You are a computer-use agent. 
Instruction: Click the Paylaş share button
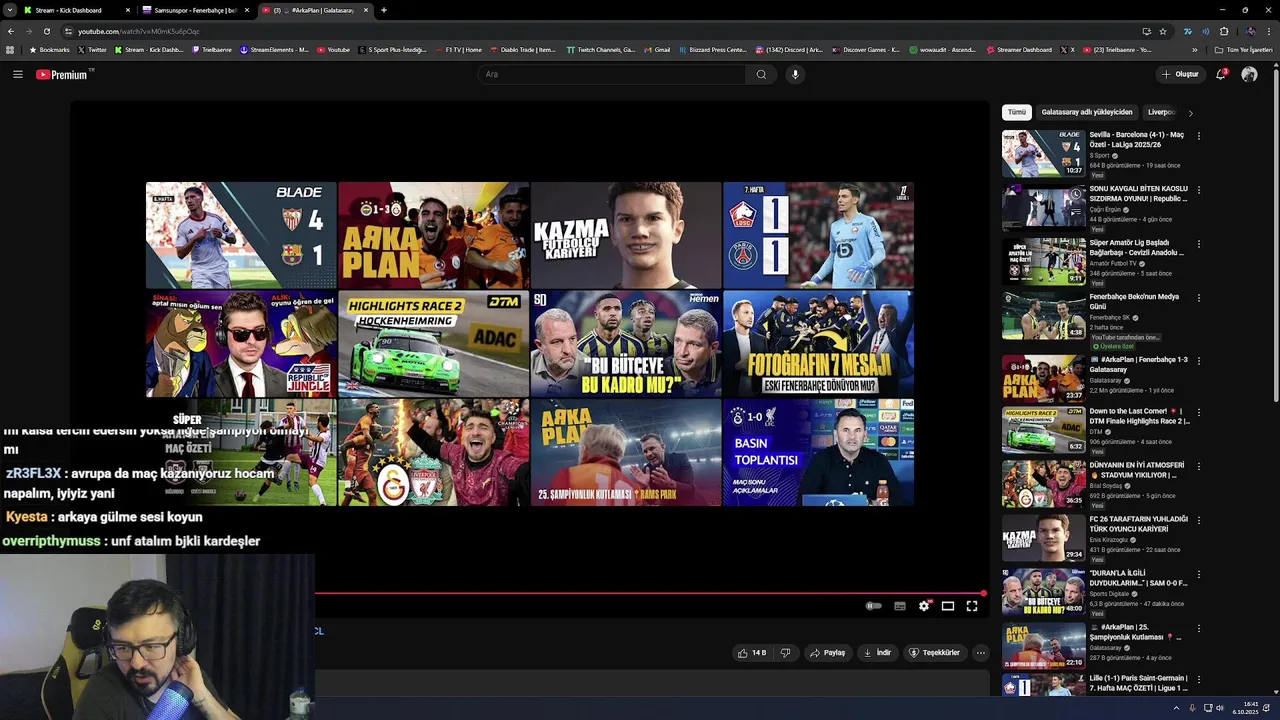click(828, 653)
